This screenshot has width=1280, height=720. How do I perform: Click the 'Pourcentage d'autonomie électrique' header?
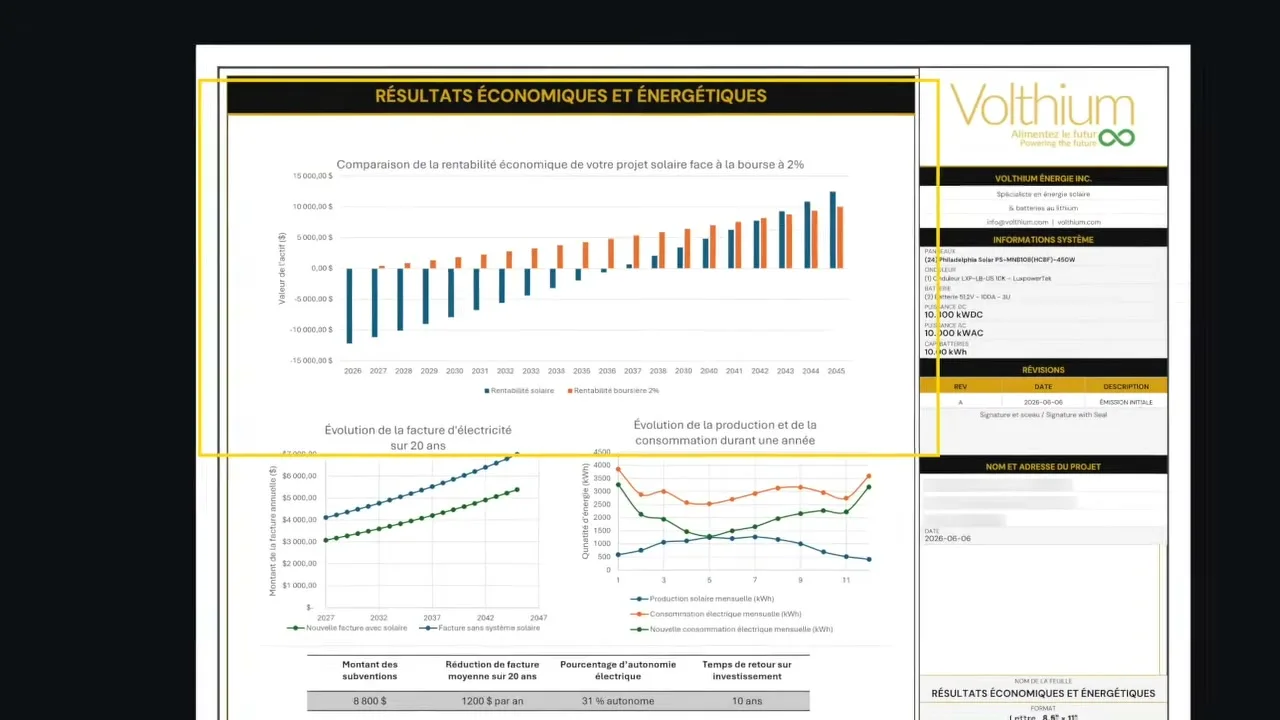click(x=618, y=670)
